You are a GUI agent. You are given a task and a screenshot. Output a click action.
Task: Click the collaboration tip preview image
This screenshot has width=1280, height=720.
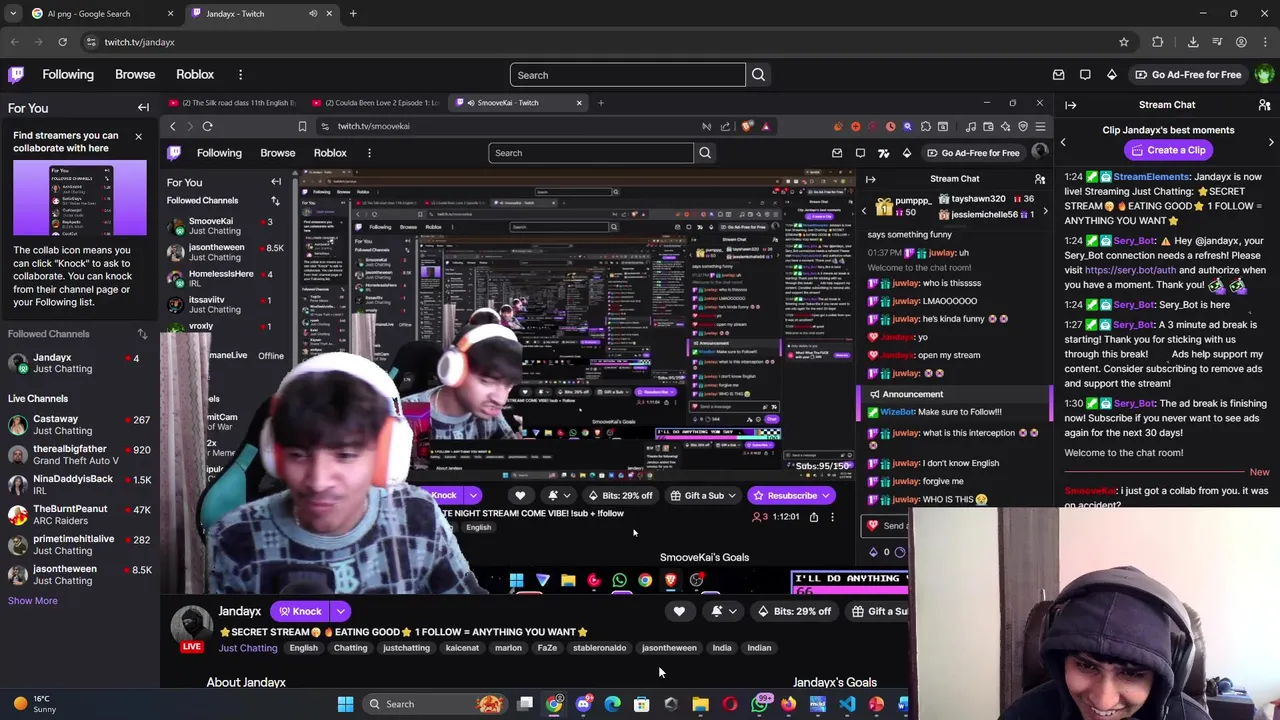pyautogui.click(x=79, y=198)
